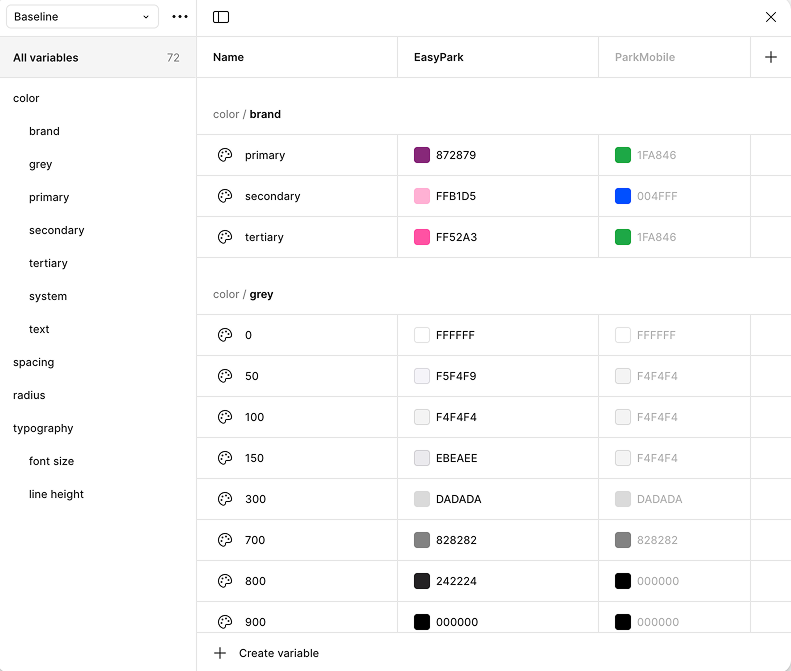Click the palette icon beside primary variable

pyautogui.click(x=225, y=155)
